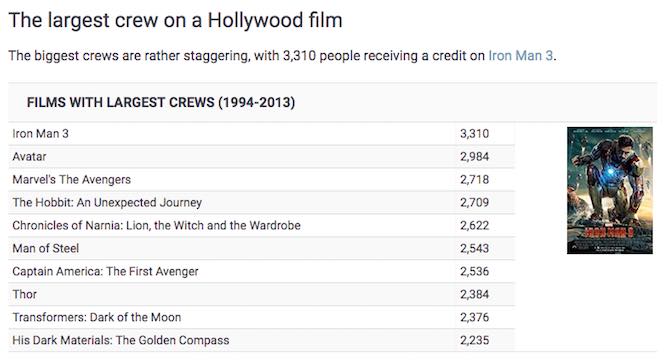Open the Iron Man 3 hyperlink
Viewport: 670px width, 364px height.
point(520,56)
